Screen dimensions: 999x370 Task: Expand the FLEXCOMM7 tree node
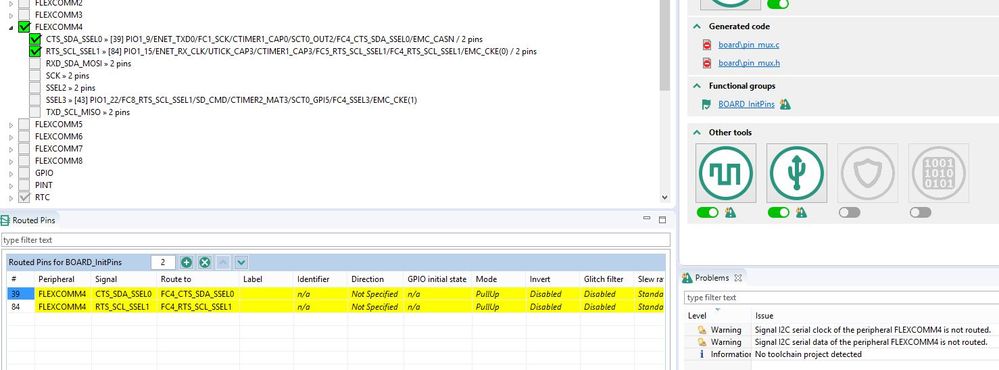[11, 149]
